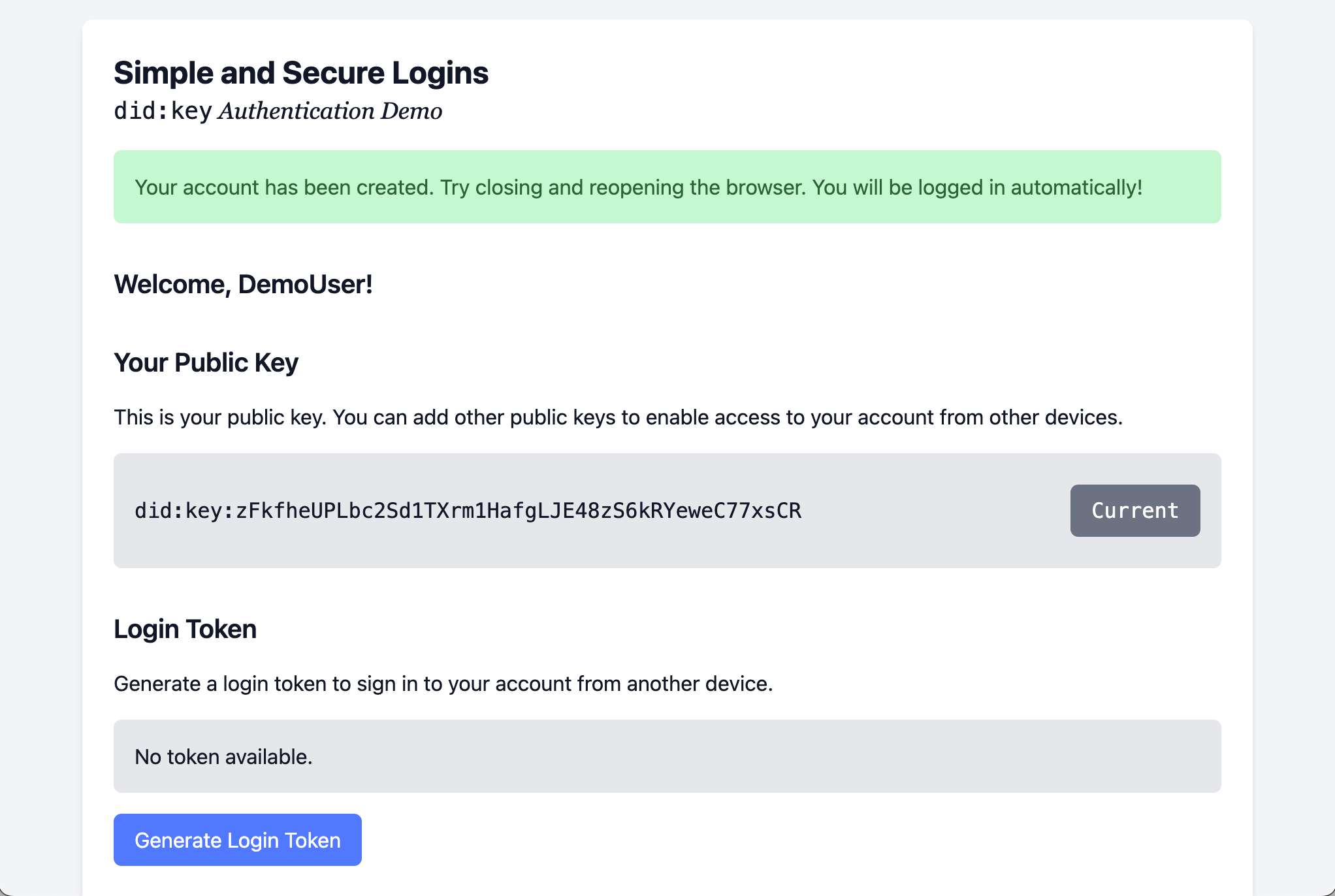
Task: Click the login token instruction text
Action: point(443,684)
